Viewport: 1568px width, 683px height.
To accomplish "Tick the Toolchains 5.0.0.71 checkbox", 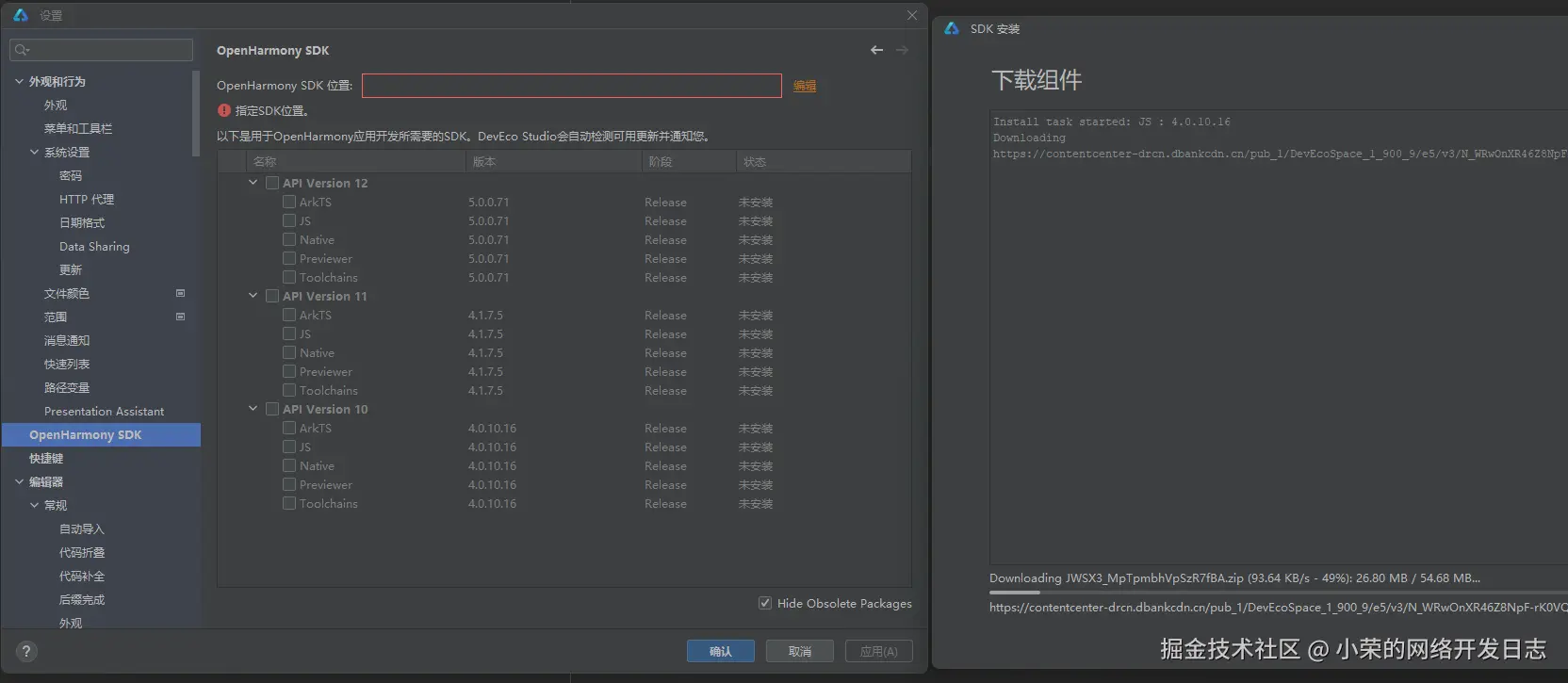I will [289, 277].
